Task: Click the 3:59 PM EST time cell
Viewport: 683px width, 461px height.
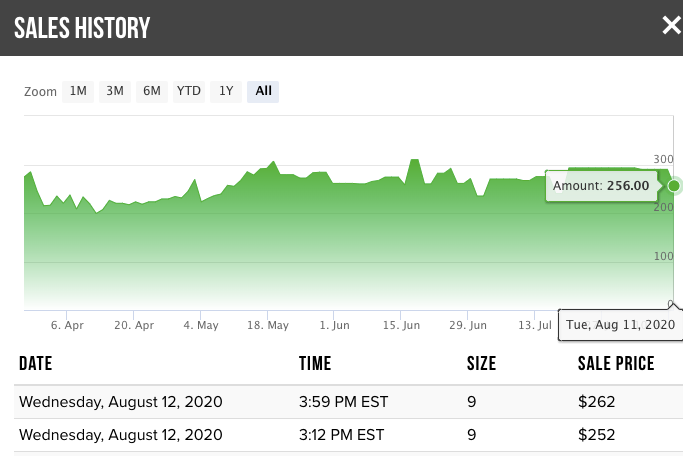Action: tap(342, 403)
